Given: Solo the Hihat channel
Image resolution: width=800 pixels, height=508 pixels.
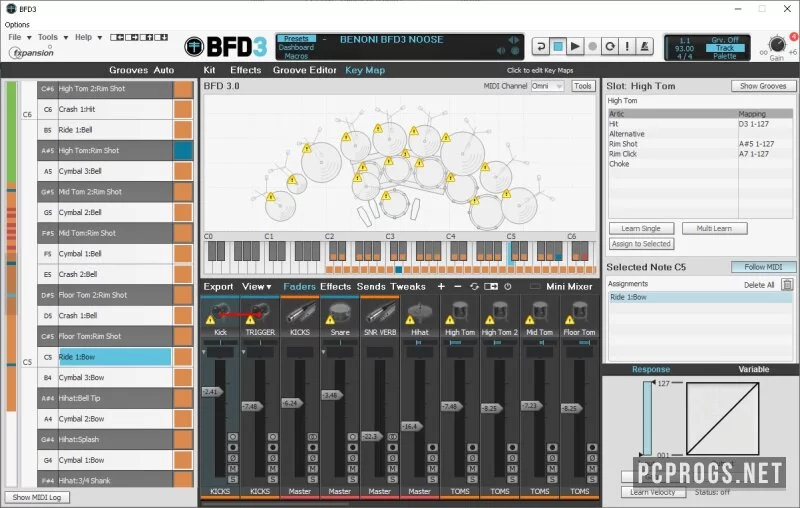Looking at the screenshot, I should click(432, 479).
